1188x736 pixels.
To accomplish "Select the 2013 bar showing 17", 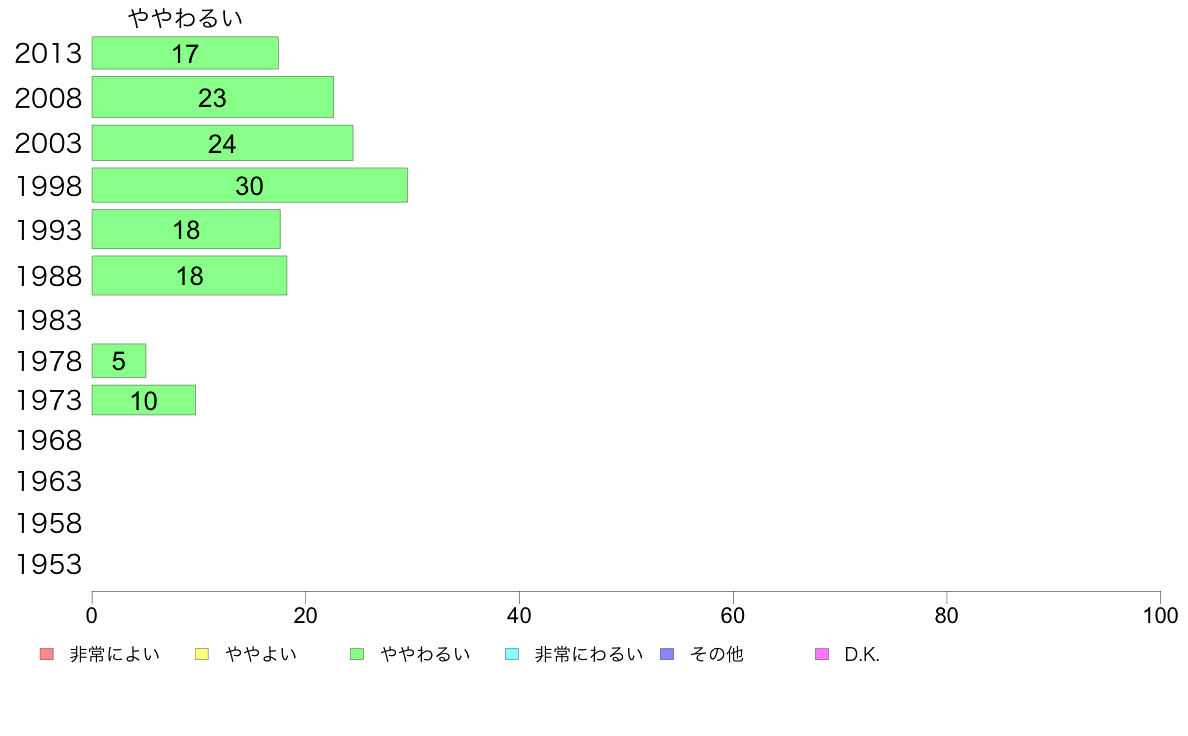I will tap(185, 53).
